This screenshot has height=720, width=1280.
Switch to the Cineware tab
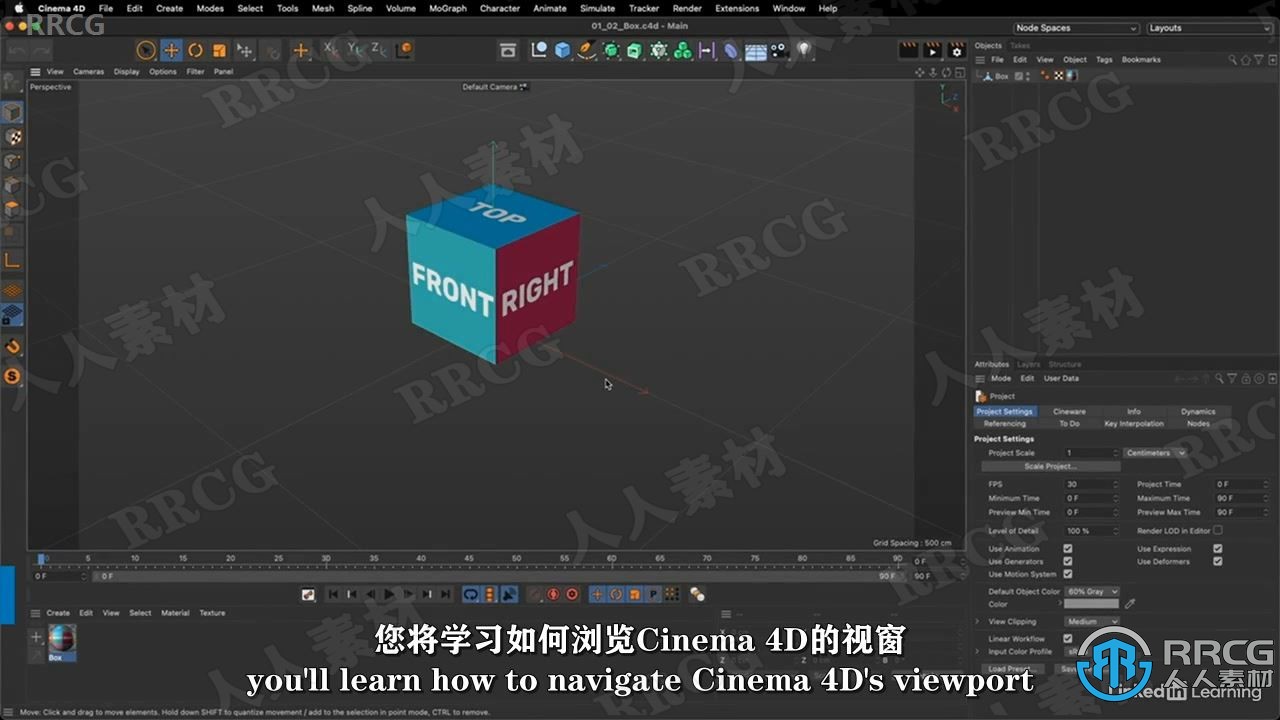tap(1069, 411)
